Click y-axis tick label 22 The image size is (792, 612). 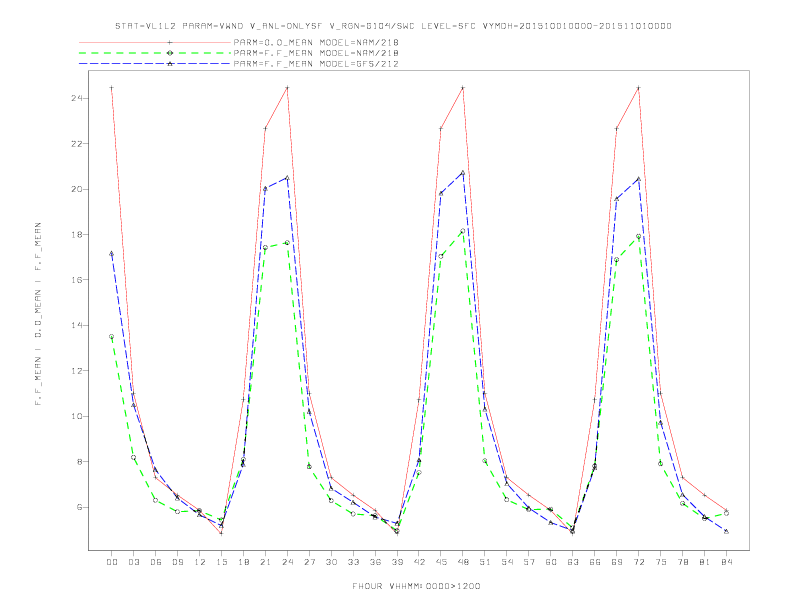76,143
